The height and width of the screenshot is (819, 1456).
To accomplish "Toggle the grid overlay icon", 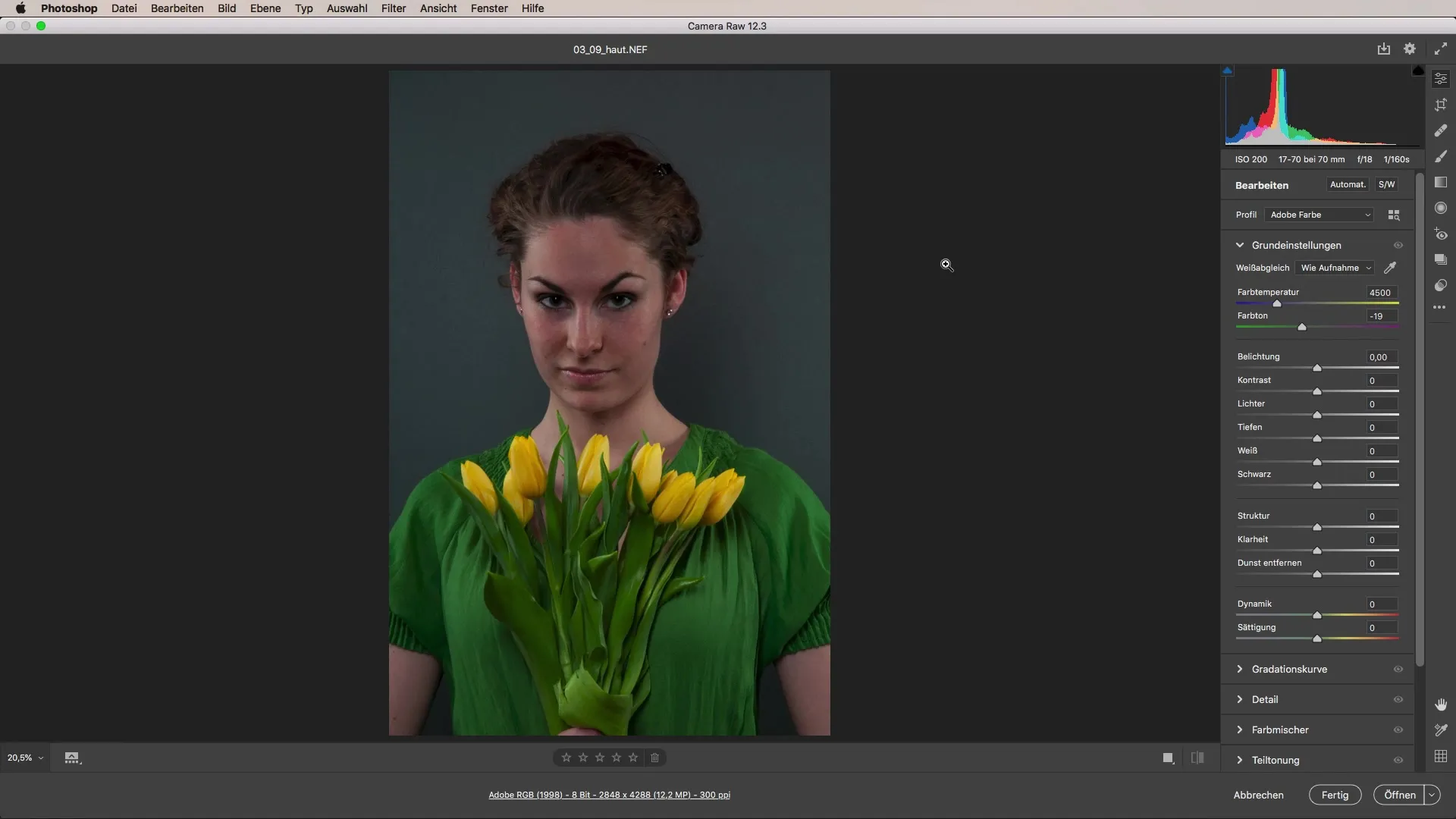I will (1441, 756).
